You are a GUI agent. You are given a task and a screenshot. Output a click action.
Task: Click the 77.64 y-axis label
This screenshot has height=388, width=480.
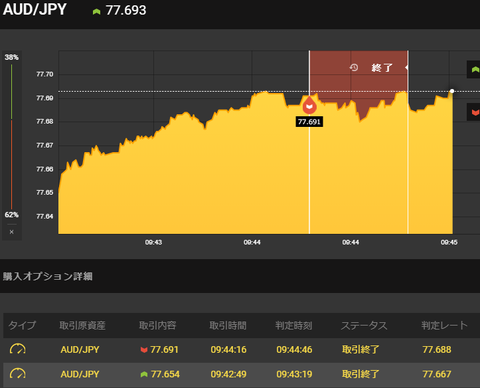(x=45, y=216)
